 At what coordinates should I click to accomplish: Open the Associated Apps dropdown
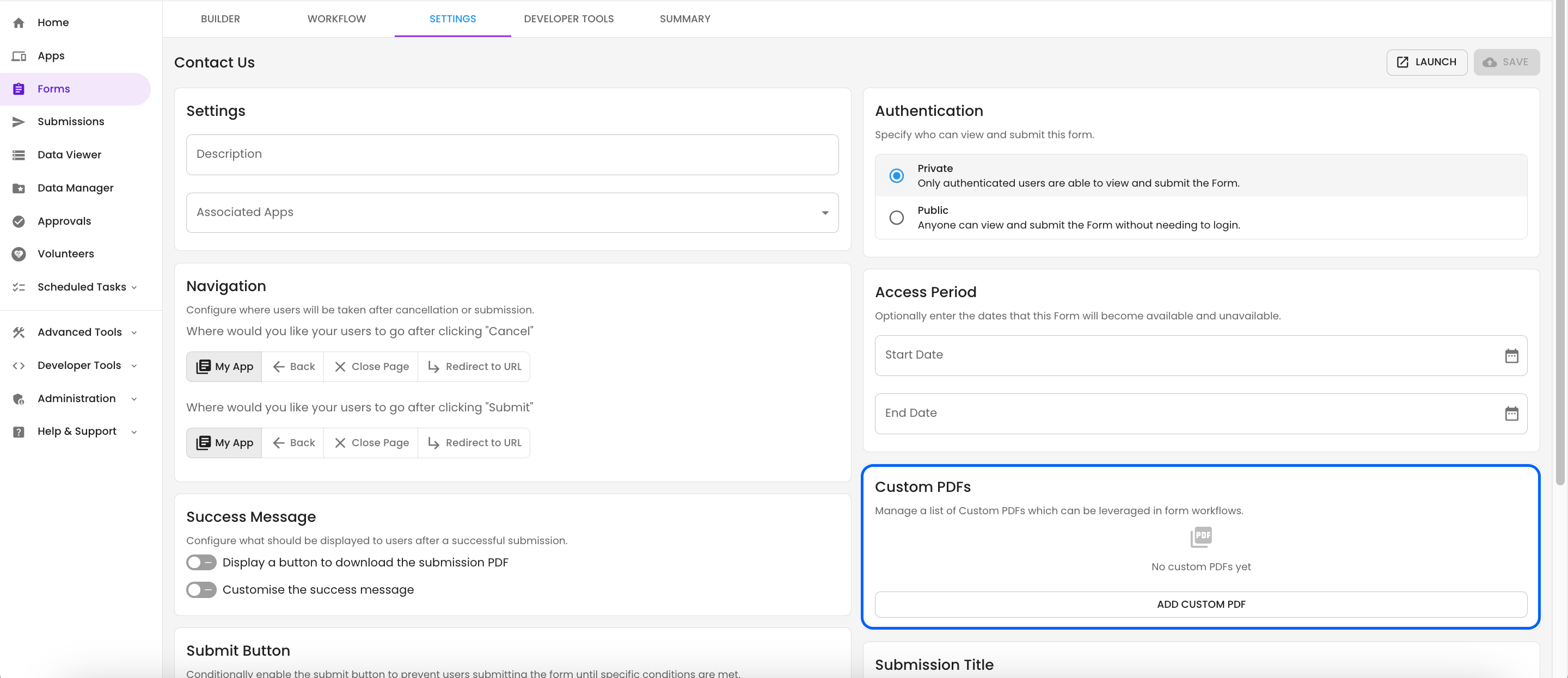pyautogui.click(x=512, y=212)
